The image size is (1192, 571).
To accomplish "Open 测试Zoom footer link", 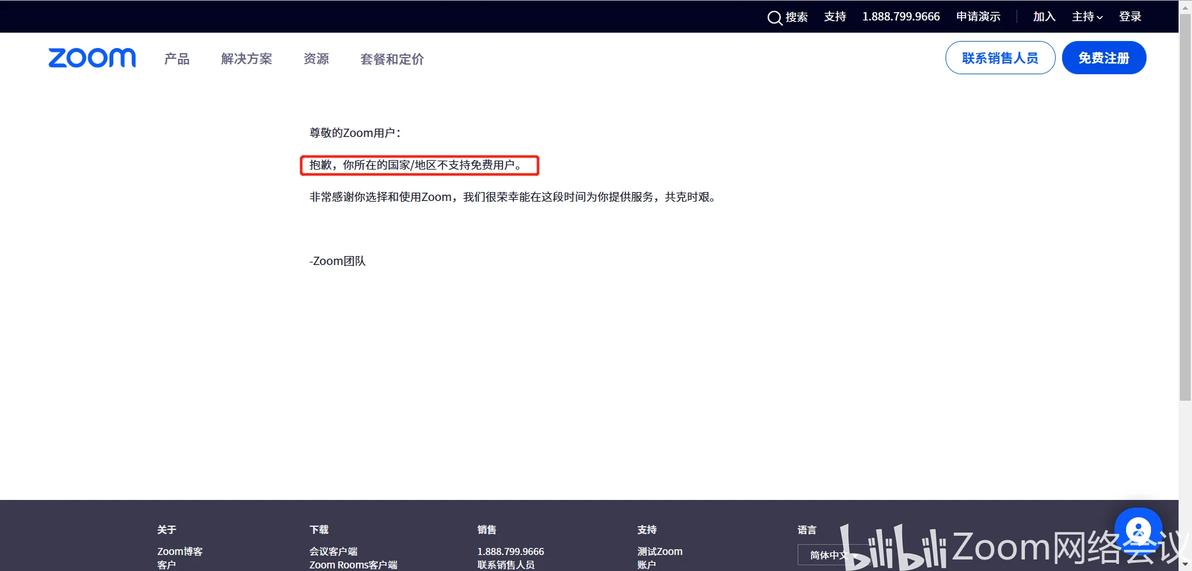I will (x=660, y=551).
